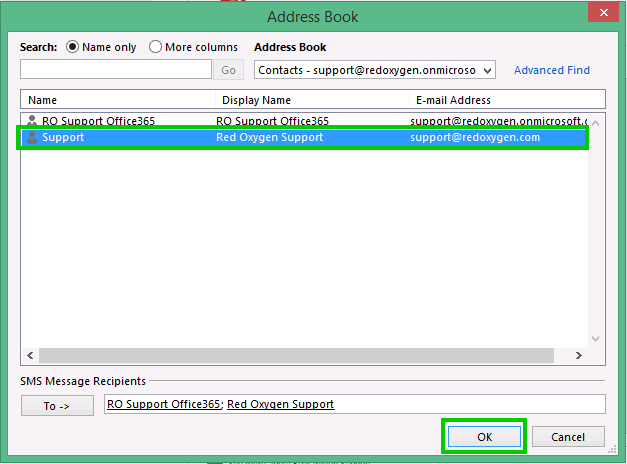627x464 pixels.
Task: Click the Support contact person icon
Action: click(x=32, y=137)
